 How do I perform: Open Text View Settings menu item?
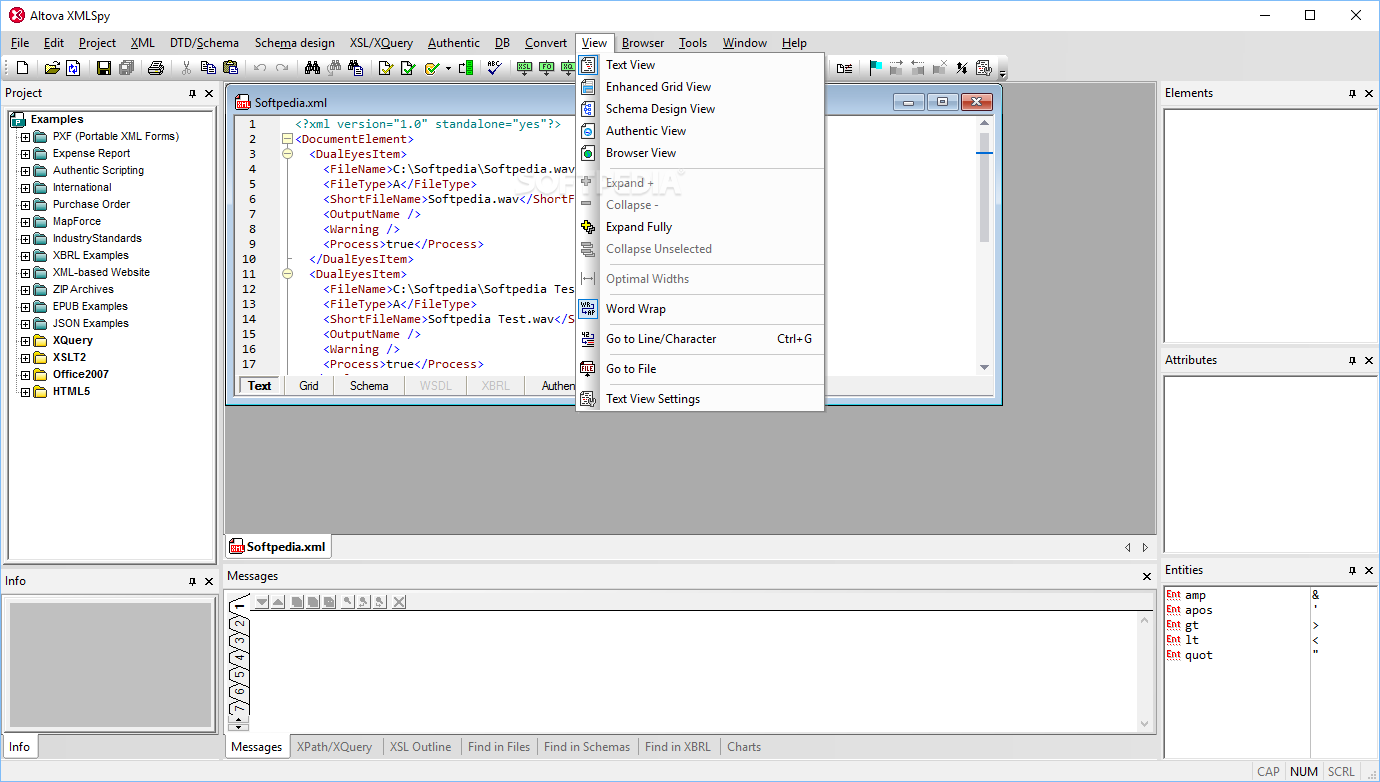click(700, 399)
